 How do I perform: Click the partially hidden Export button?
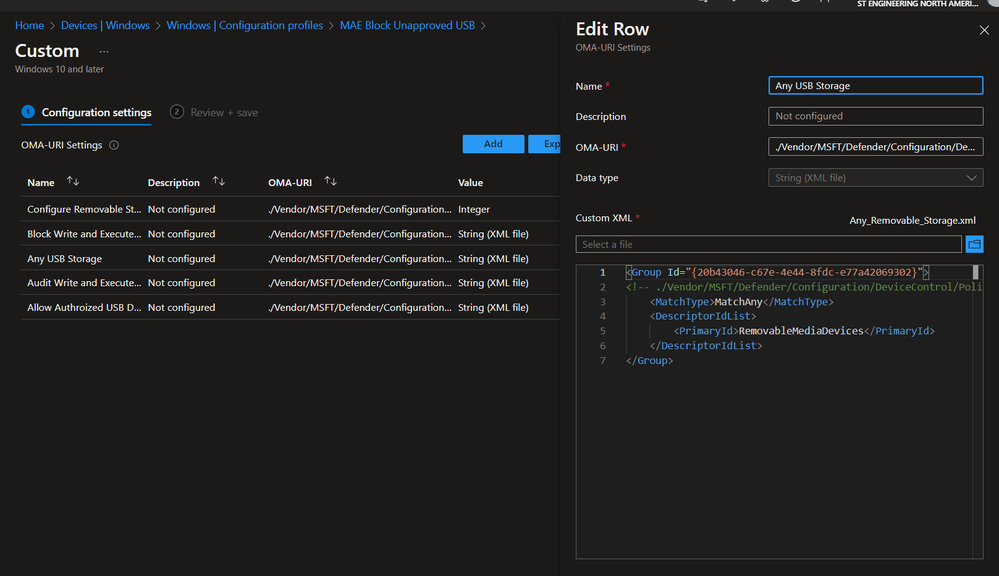pyautogui.click(x=544, y=144)
